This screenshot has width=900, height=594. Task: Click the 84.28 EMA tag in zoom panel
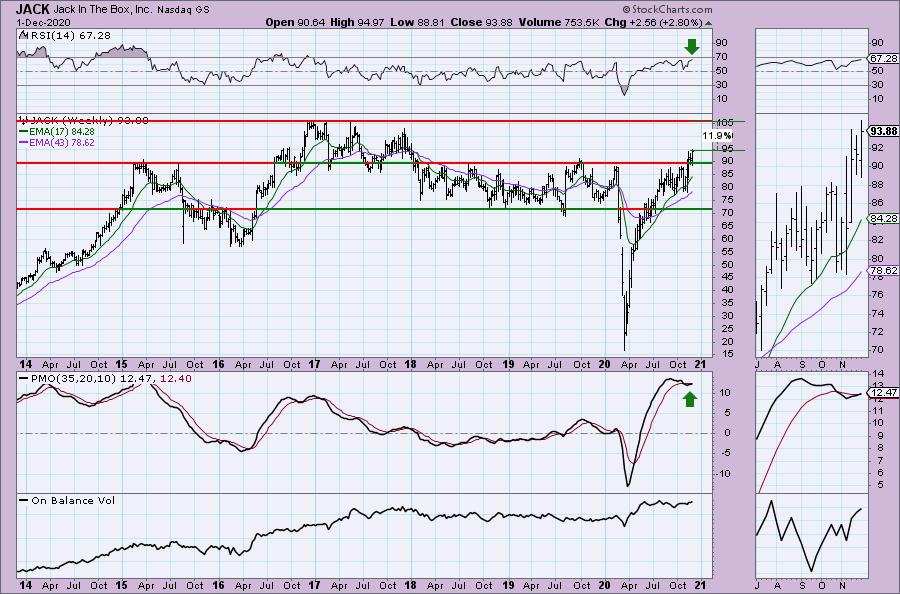pyautogui.click(x=883, y=219)
